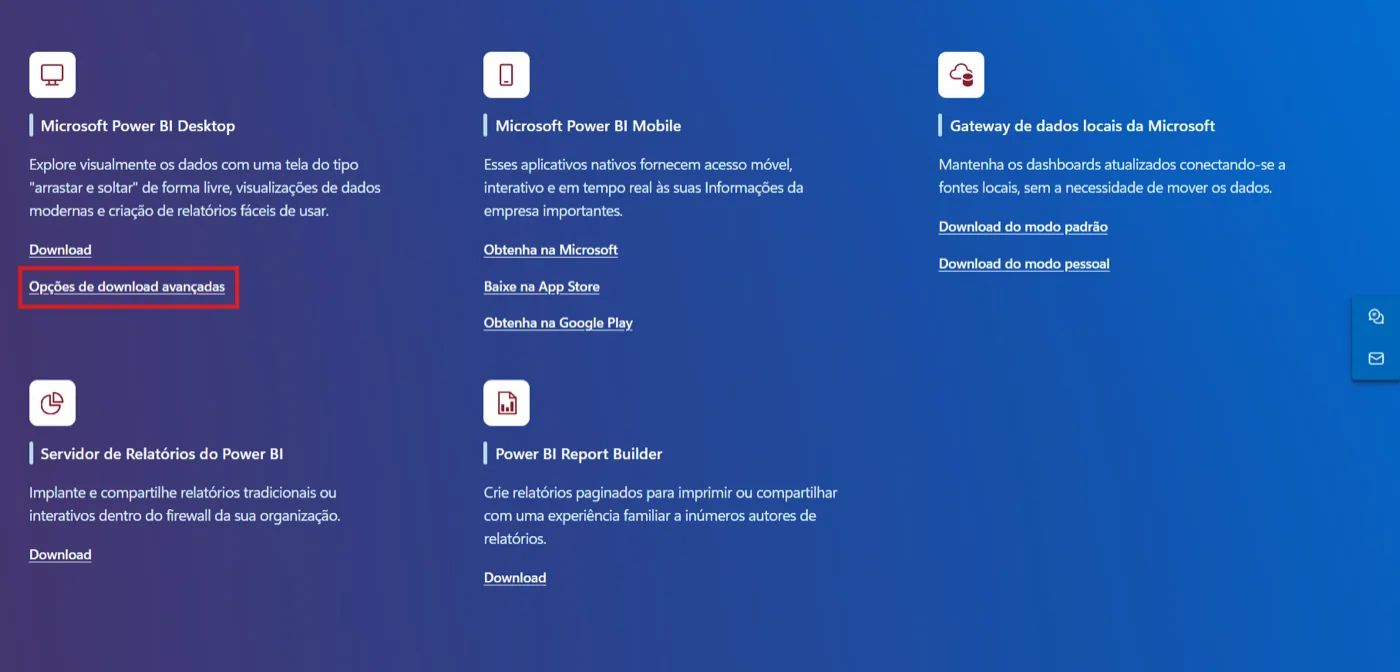Click the description starting 'Crie relatórios paginados'
The height and width of the screenshot is (672, 1400).
coord(661,516)
